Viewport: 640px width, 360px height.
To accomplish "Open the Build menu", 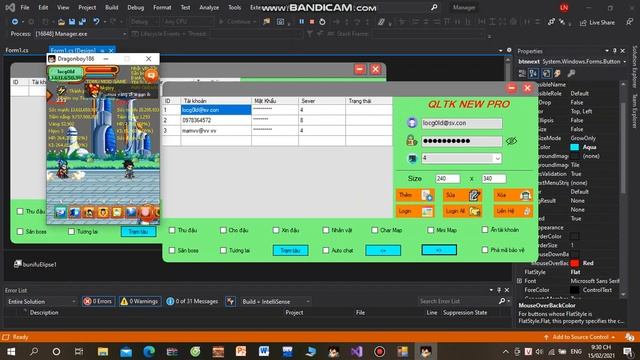I will pos(111,7).
